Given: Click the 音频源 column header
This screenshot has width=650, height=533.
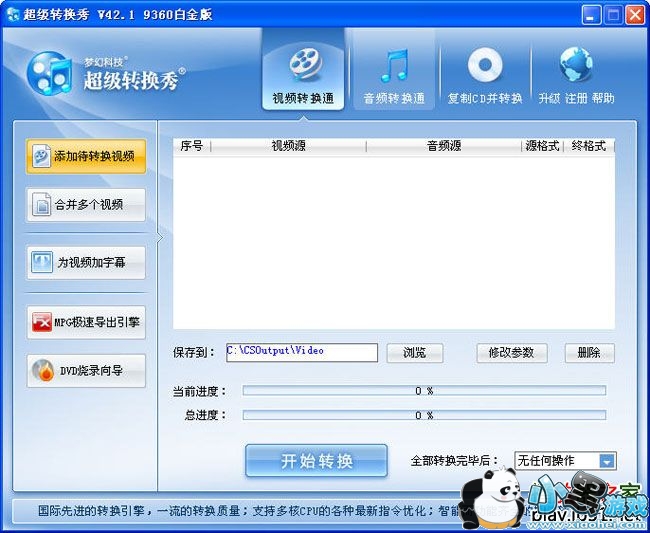Looking at the screenshot, I should [444, 146].
